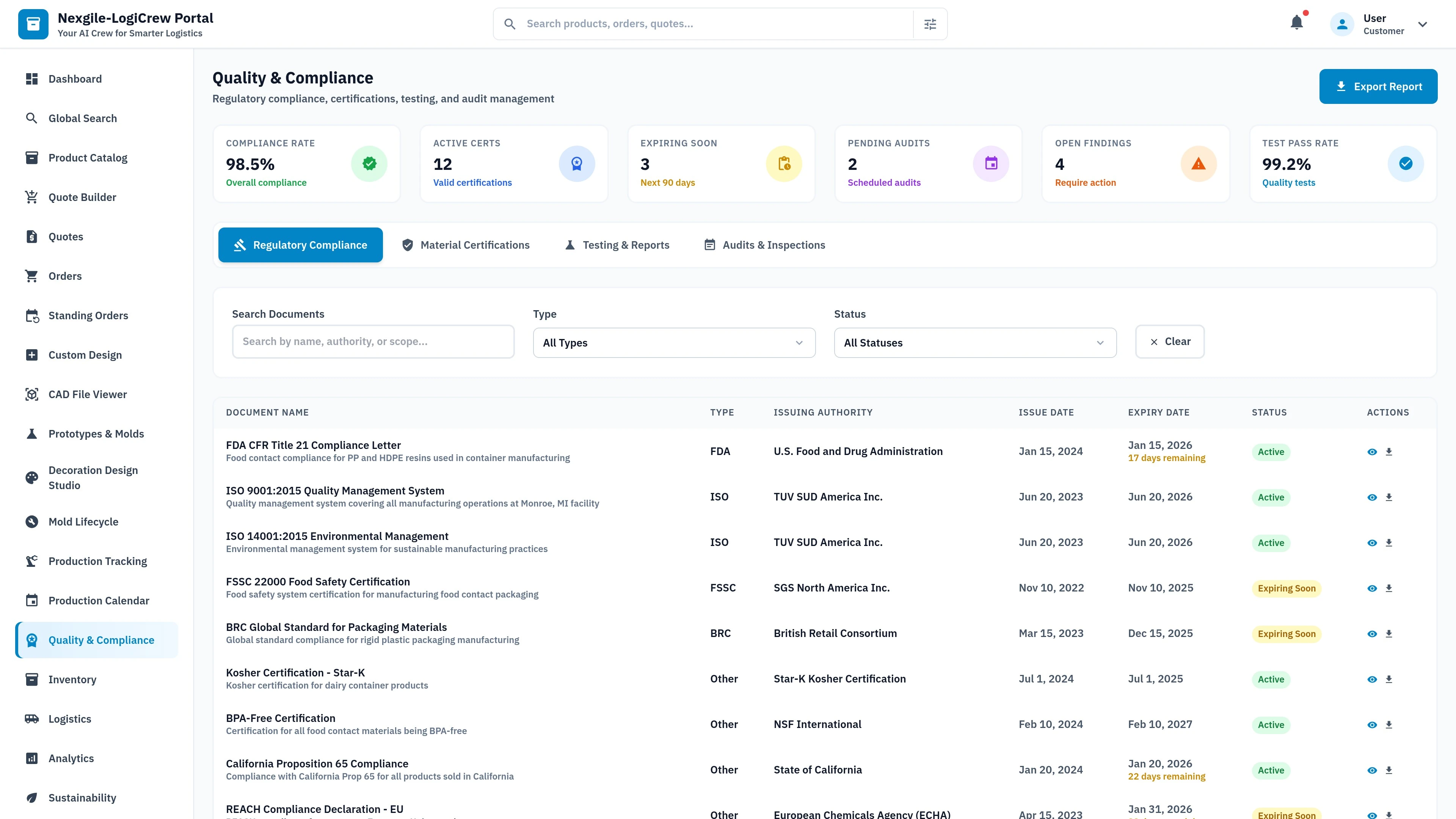Image resolution: width=1456 pixels, height=819 pixels.
Task: Click the Mold Lifecycle sidebar icon
Action: [x=32, y=521]
